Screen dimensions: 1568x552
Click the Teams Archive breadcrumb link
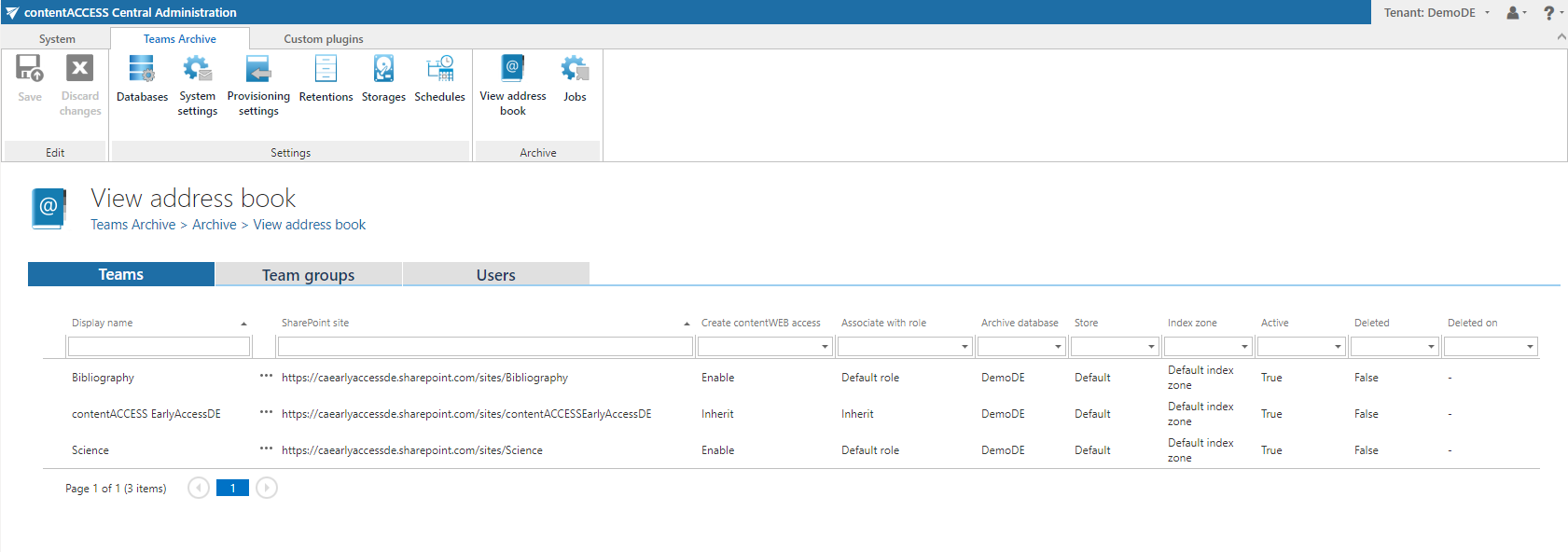(x=132, y=225)
